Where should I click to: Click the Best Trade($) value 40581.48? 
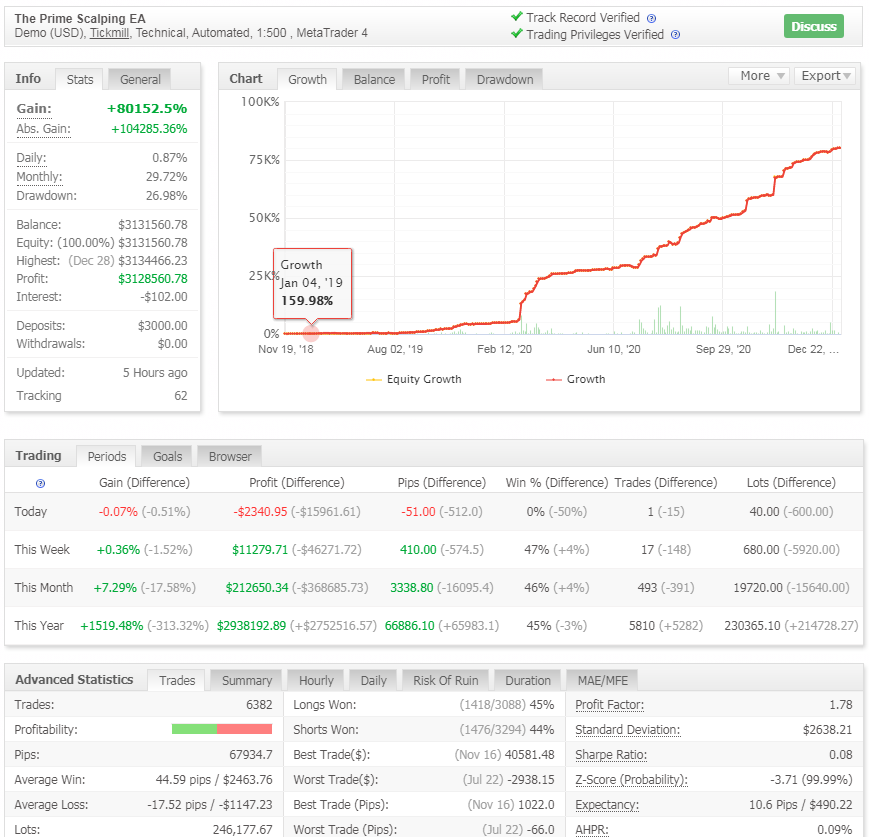pos(530,754)
